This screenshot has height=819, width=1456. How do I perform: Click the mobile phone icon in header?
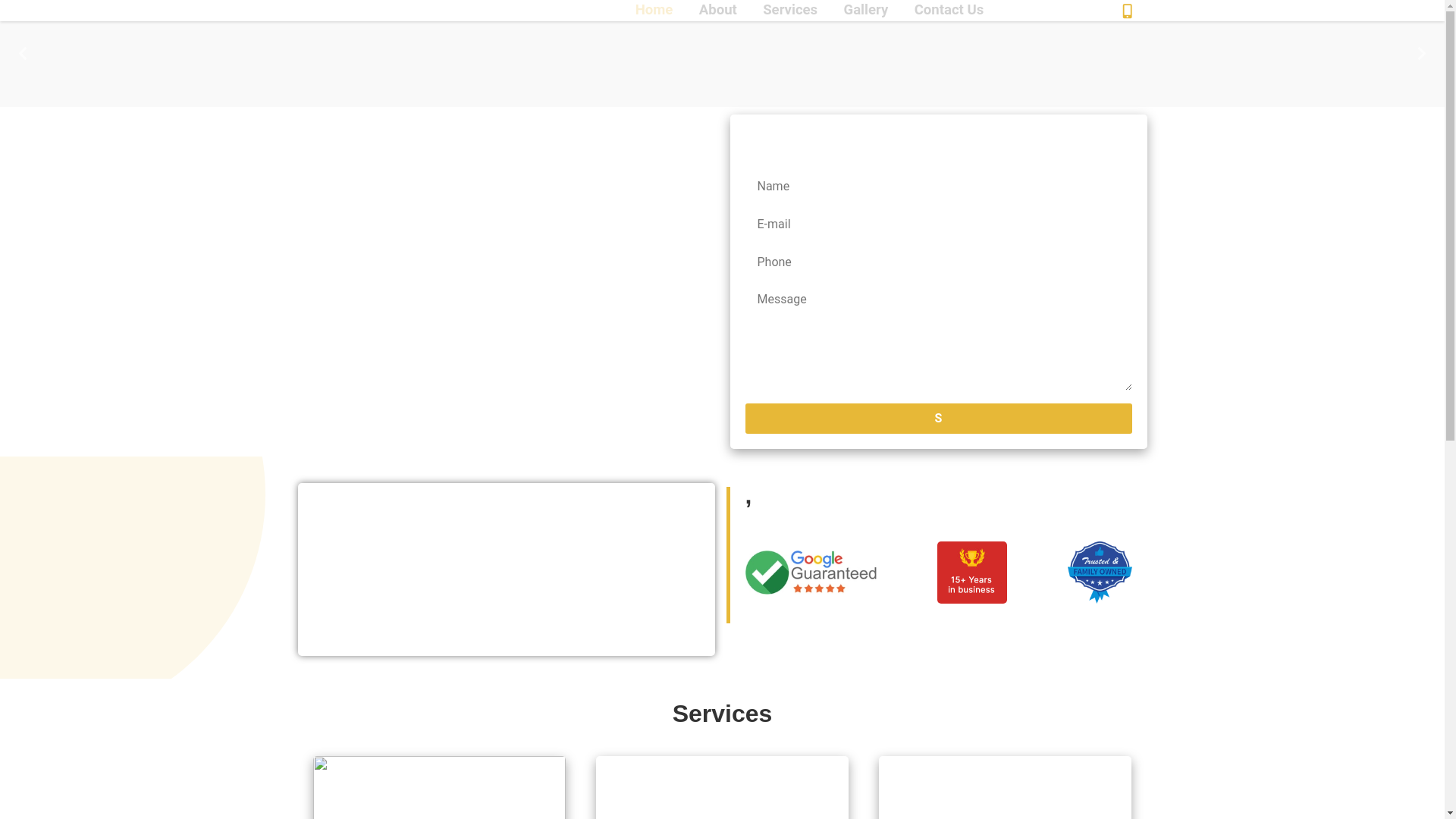pyautogui.click(x=1127, y=11)
